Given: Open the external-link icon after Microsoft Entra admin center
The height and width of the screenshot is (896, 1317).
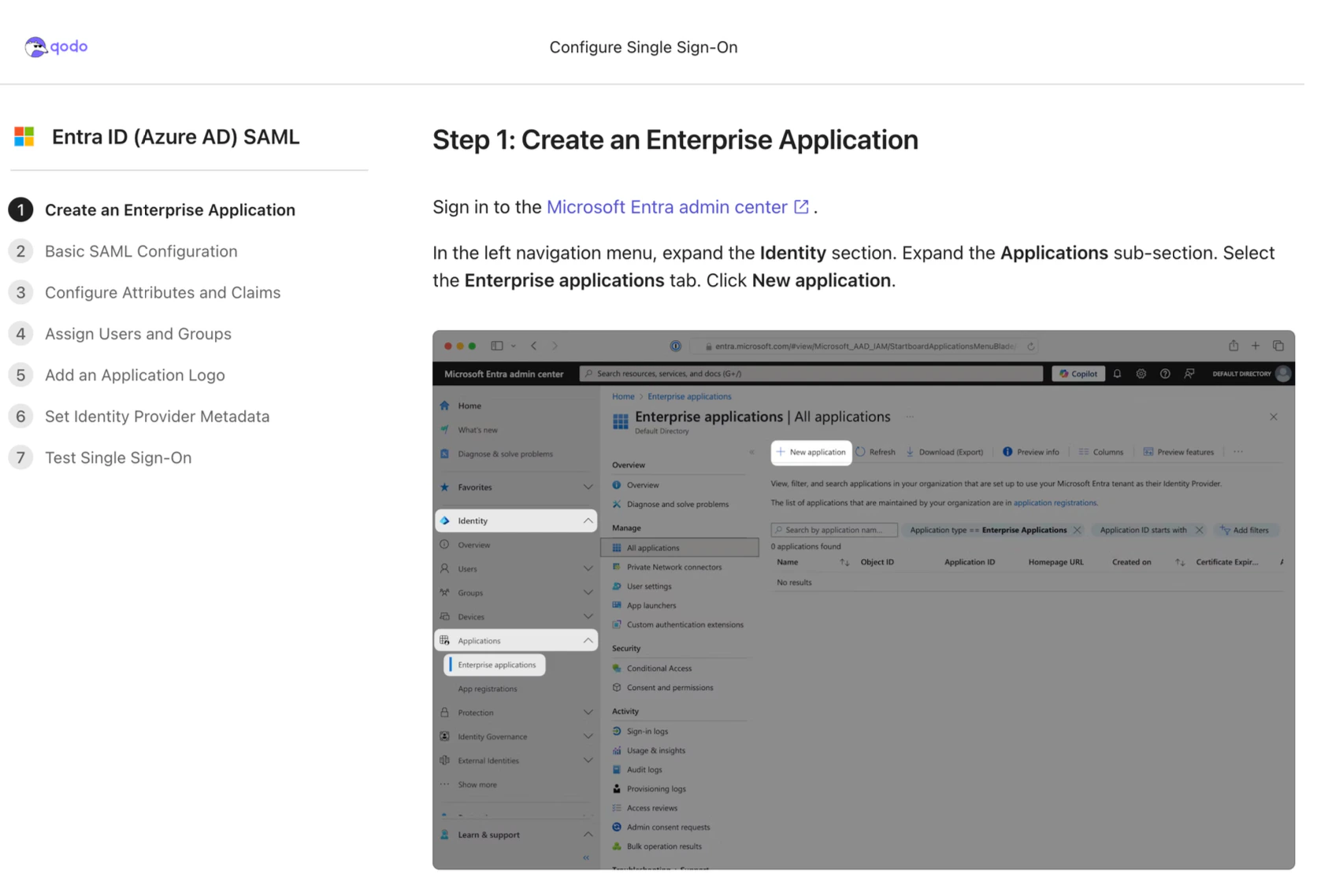Looking at the screenshot, I should pyautogui.click(x=801, y=207).
